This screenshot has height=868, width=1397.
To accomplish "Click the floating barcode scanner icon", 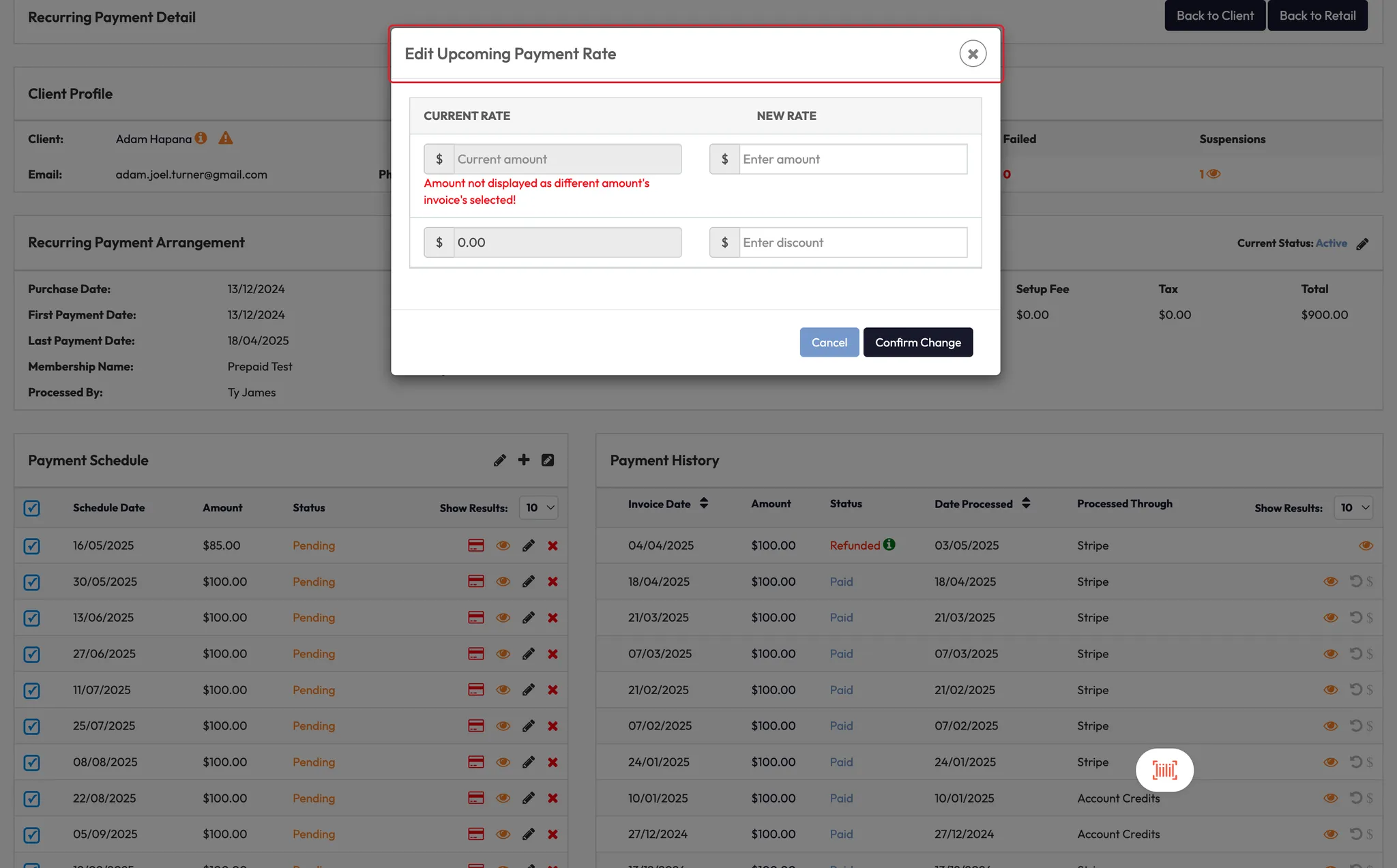I will [1164, 770].
